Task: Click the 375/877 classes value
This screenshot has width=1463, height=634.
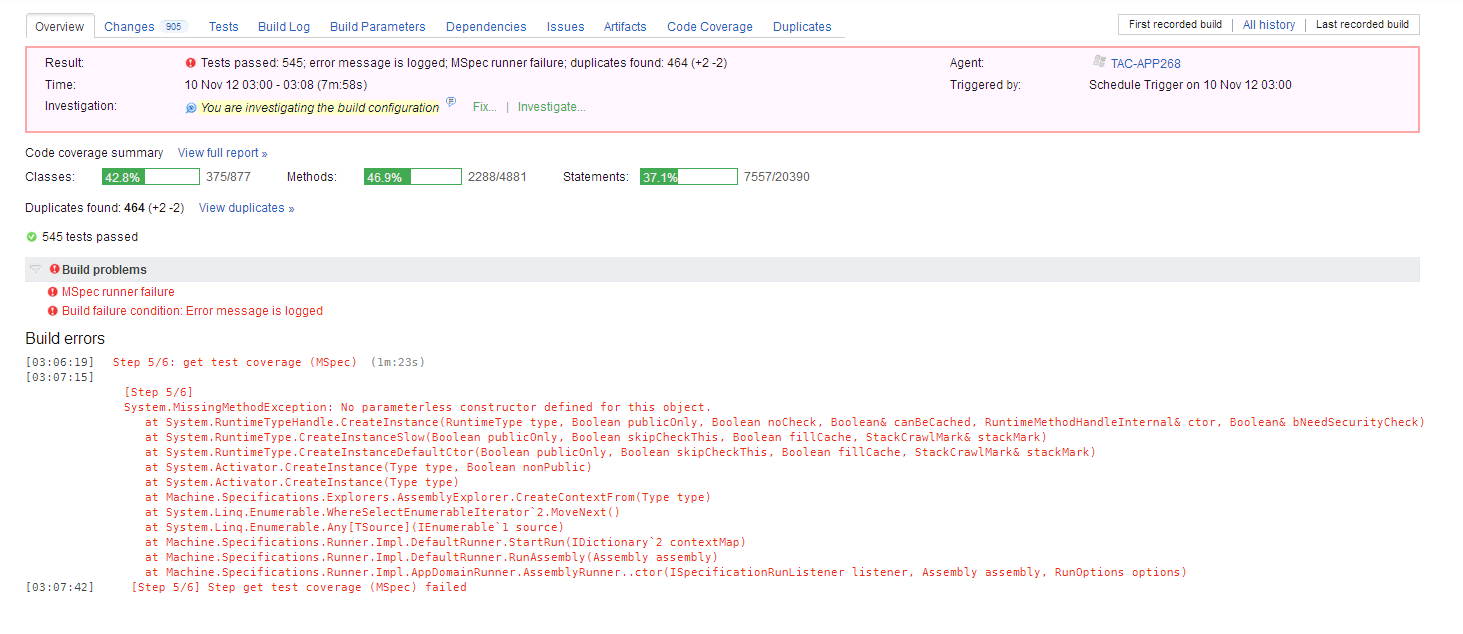Action: [x=228, y=177]
